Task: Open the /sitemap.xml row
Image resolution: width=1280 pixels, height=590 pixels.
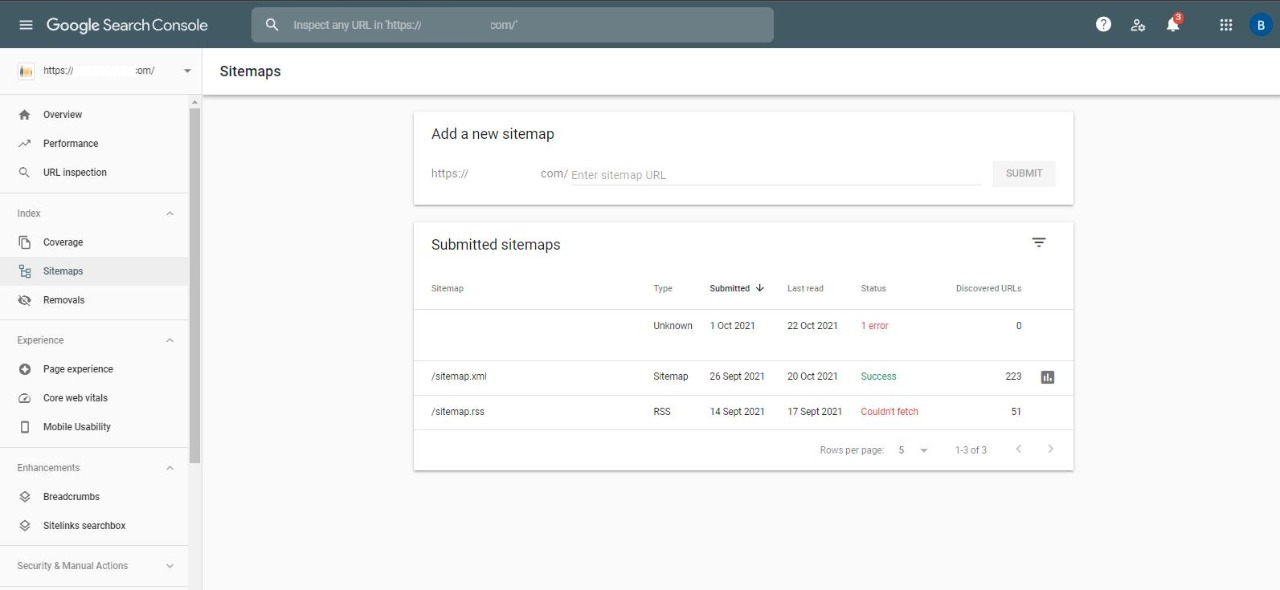Action: point(743,377)
